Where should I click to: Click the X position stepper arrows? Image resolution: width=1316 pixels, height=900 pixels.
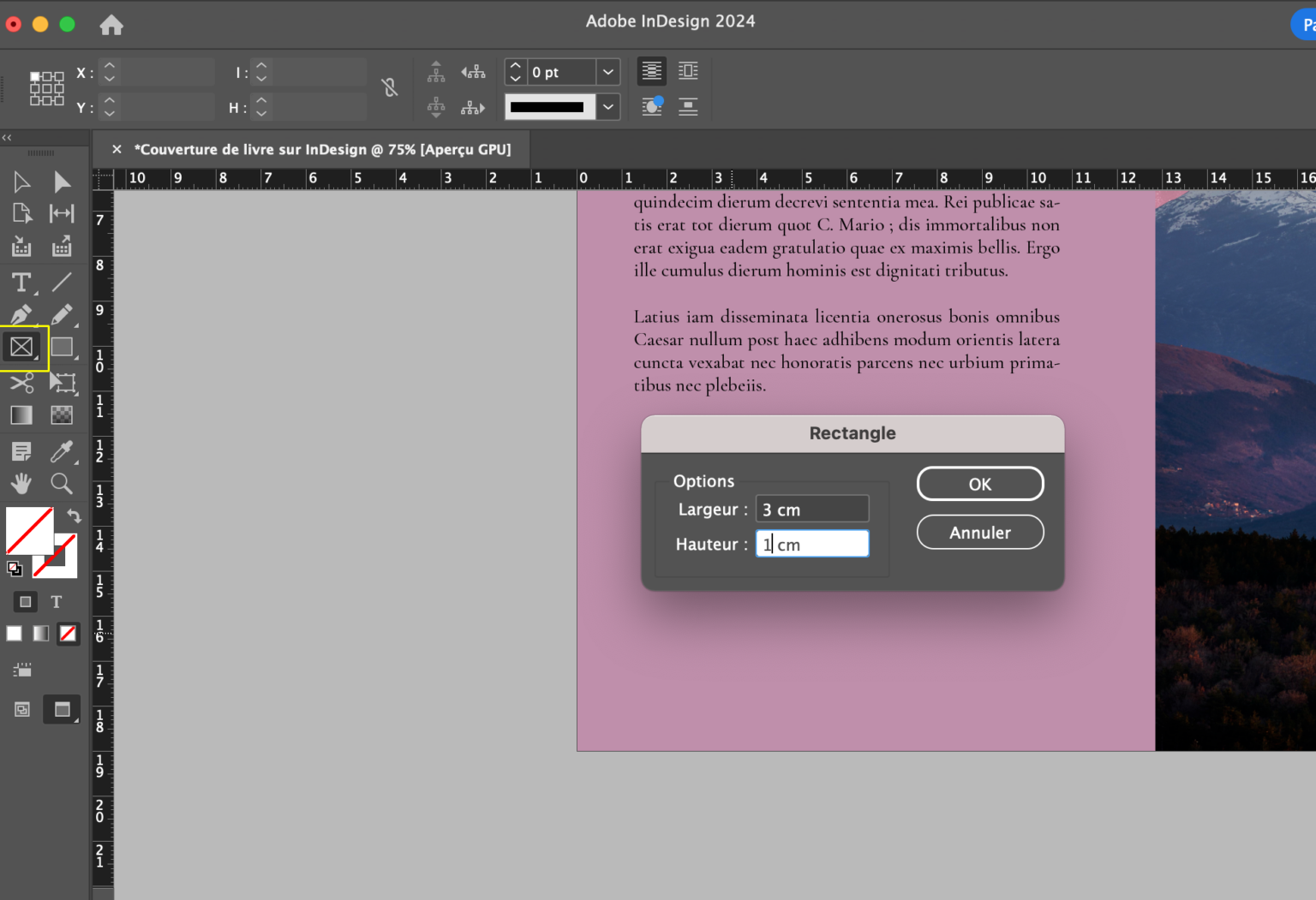(x=109, y=73)
